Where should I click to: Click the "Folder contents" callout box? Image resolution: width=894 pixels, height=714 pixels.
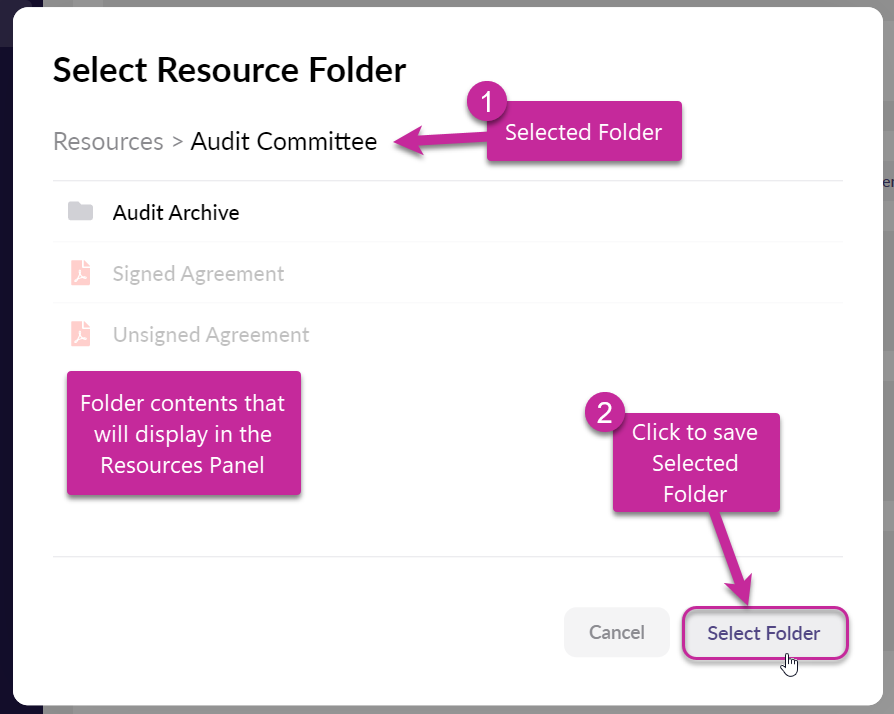(x=183, y=434)
